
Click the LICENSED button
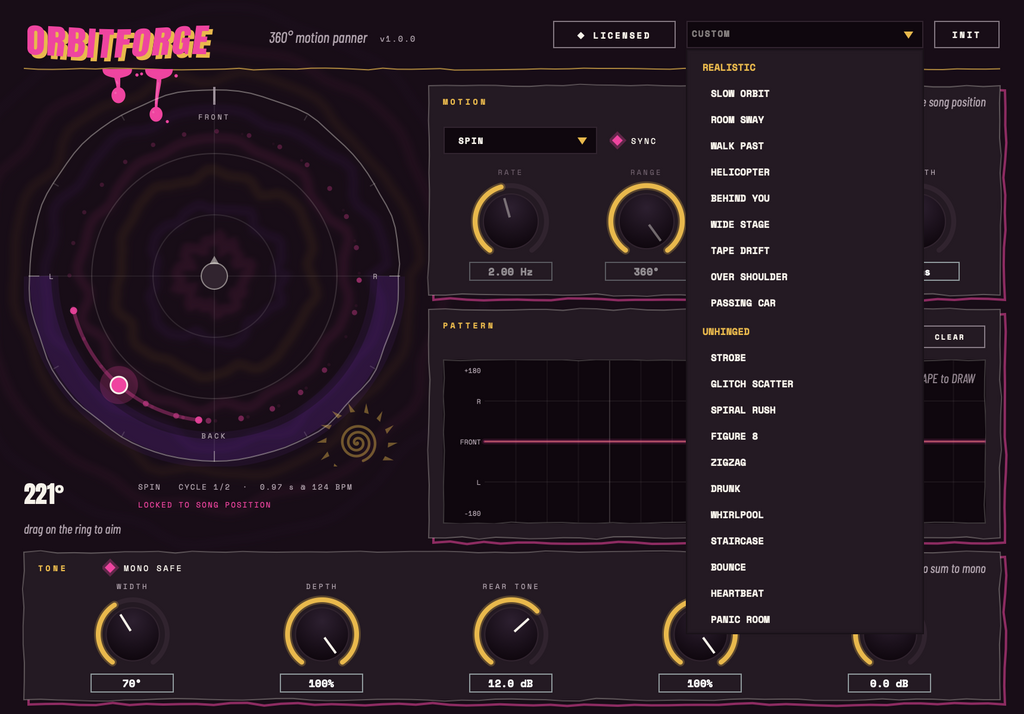point(614,35)
